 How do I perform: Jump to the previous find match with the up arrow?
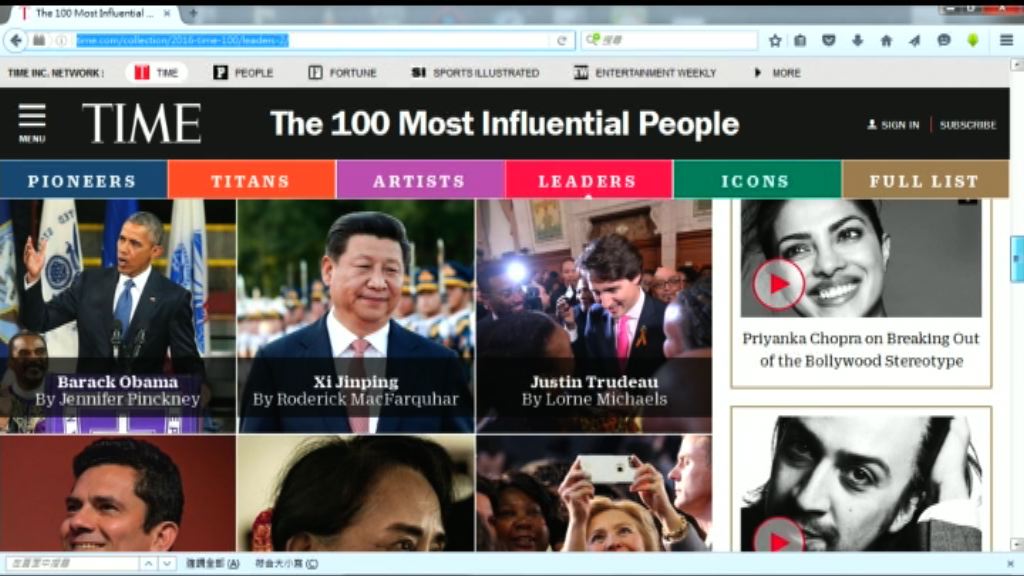pos(148,564)
